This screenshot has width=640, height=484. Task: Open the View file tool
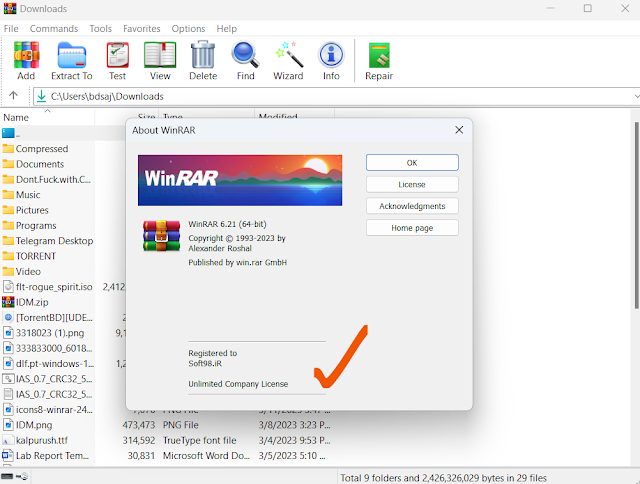coord(160,55)
